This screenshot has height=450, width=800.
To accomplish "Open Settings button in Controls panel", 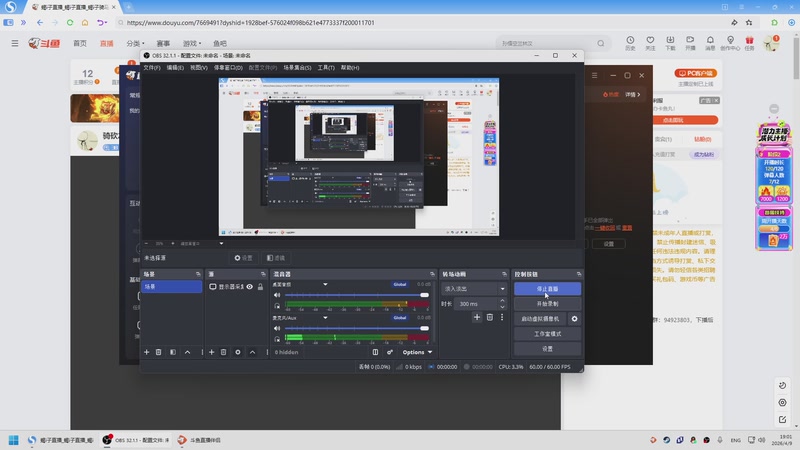I will pos(547,348).
